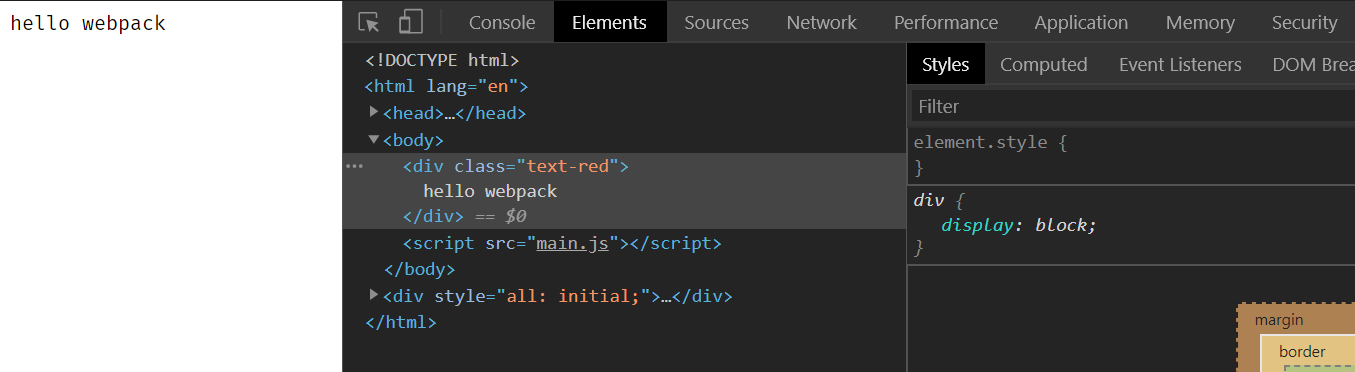This screenshot has width=1355, height=372.
Task: Follow the main.js script link
Action: click(572, 243)
